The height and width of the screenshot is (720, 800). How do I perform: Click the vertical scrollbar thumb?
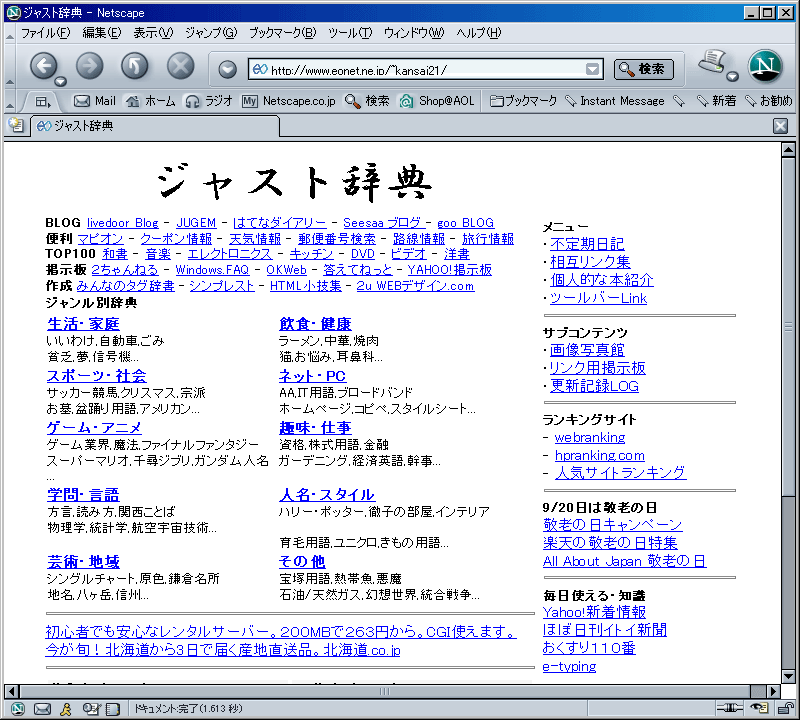coord(788,327)
